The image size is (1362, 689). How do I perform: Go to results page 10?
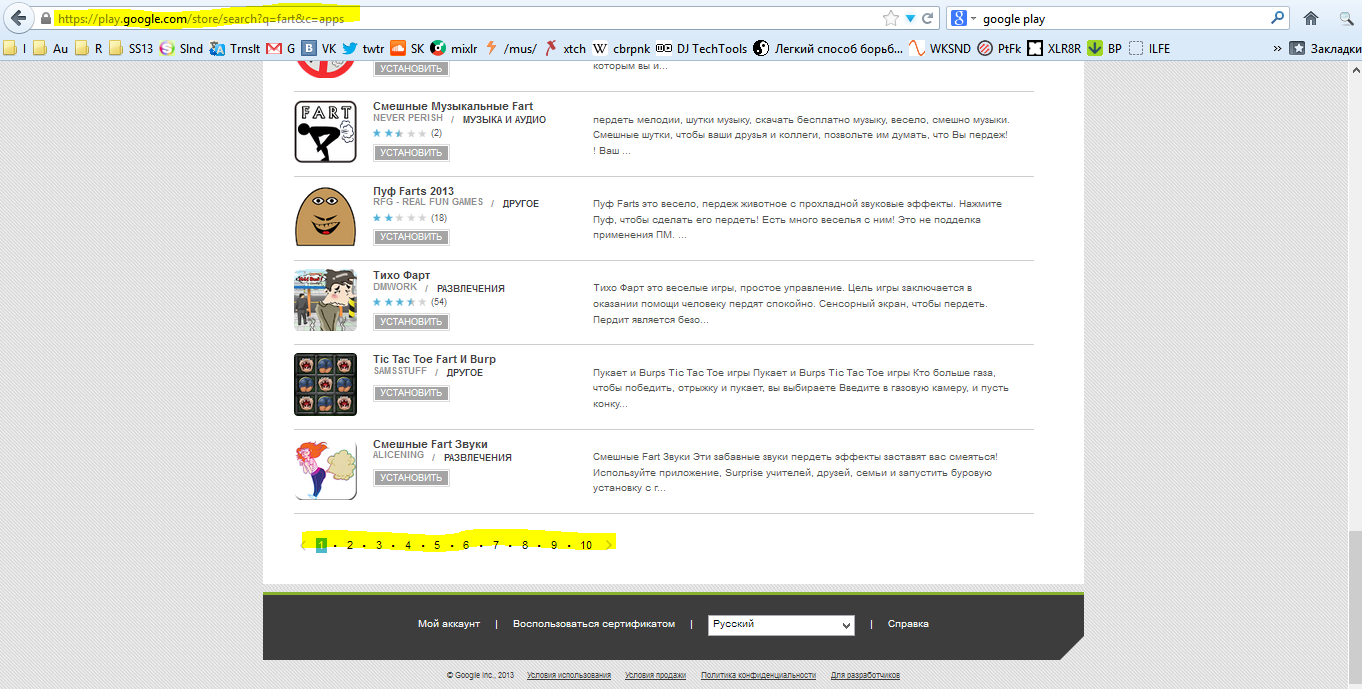[586, 545]
